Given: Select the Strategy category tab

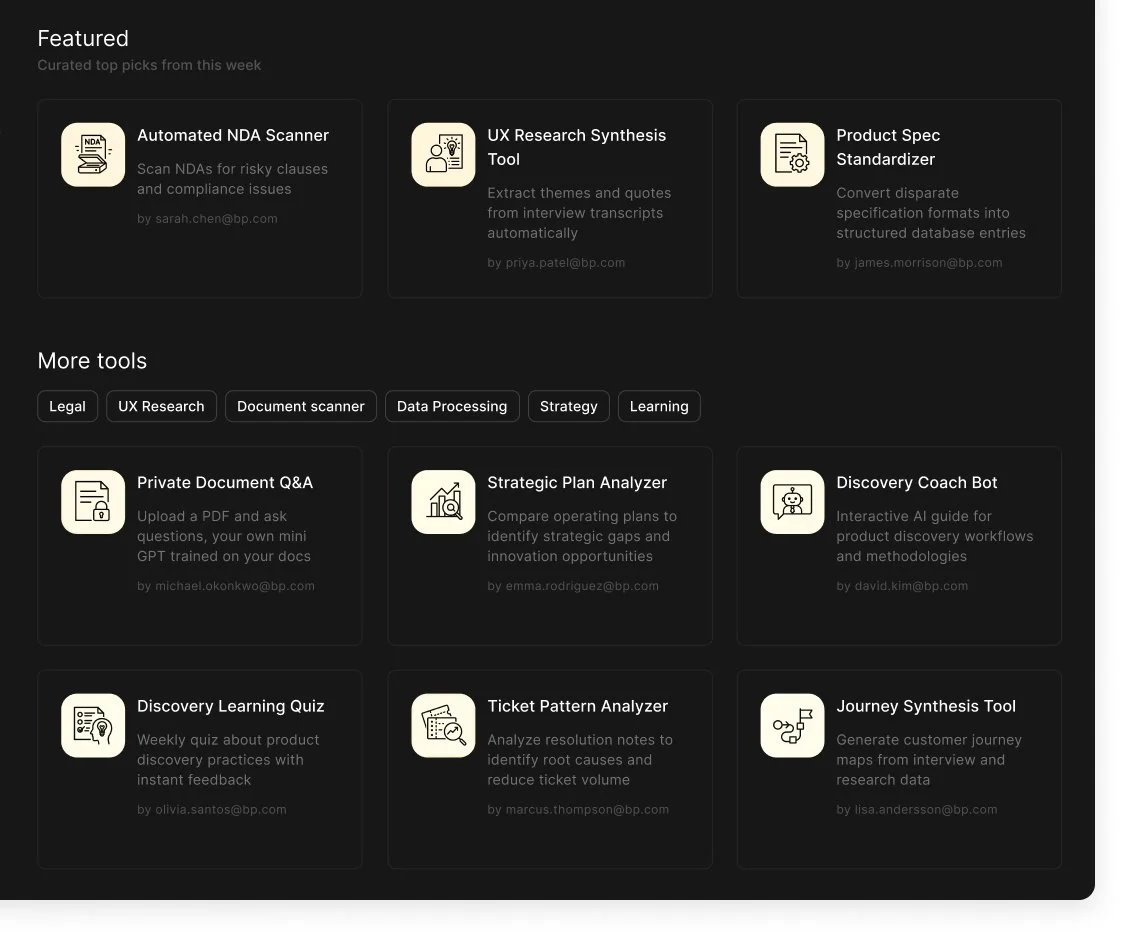Looking at the screenshot, I should pyautogui.click(x=568, y=406).
